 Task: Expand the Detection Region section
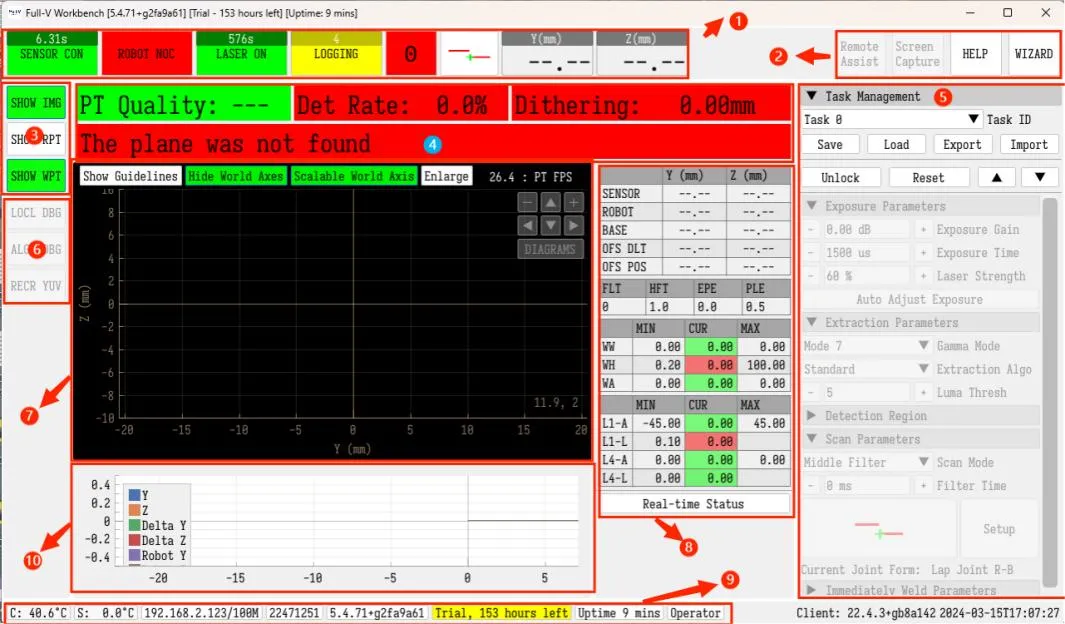point(875,416)
